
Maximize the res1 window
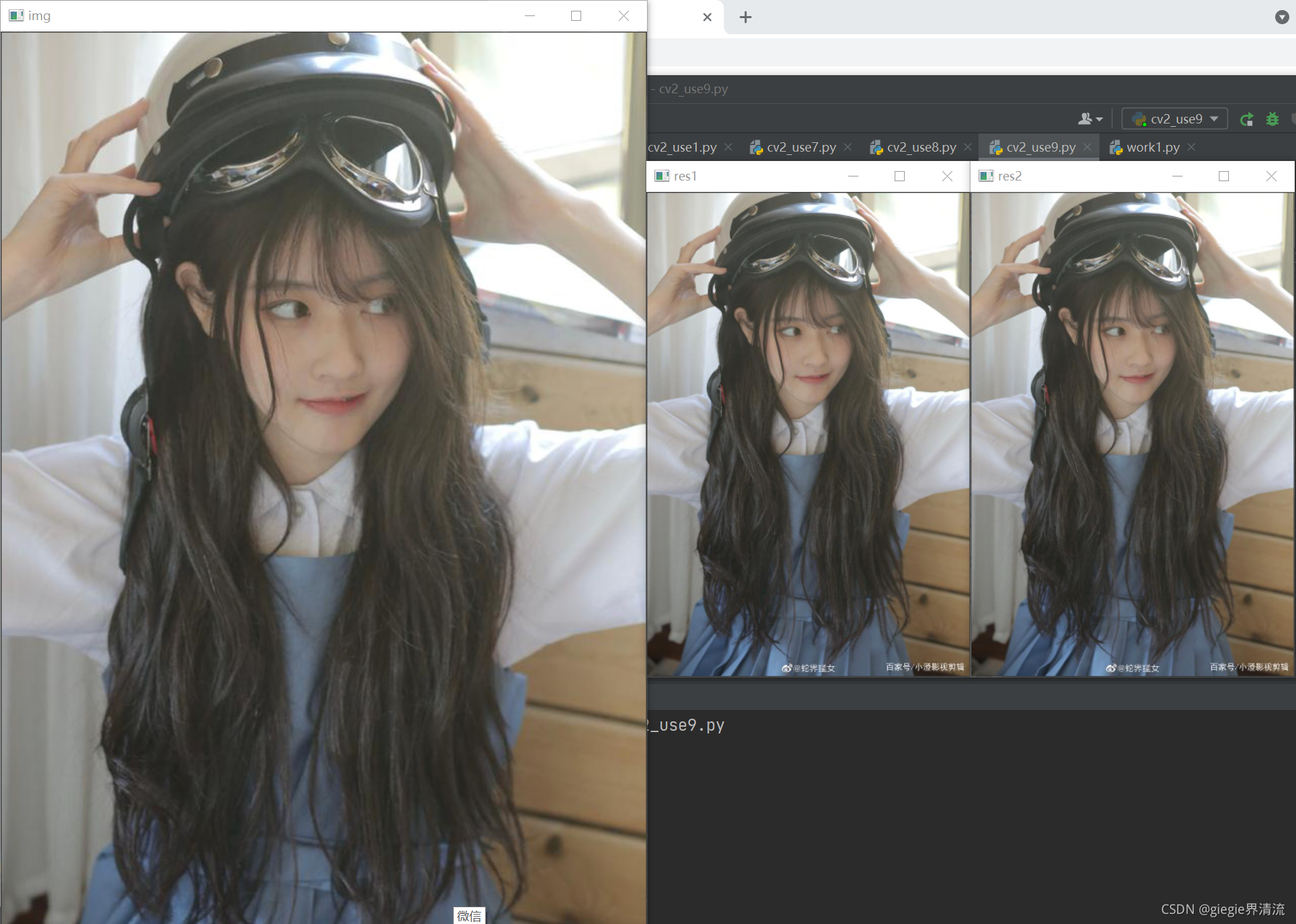[899, 176]
